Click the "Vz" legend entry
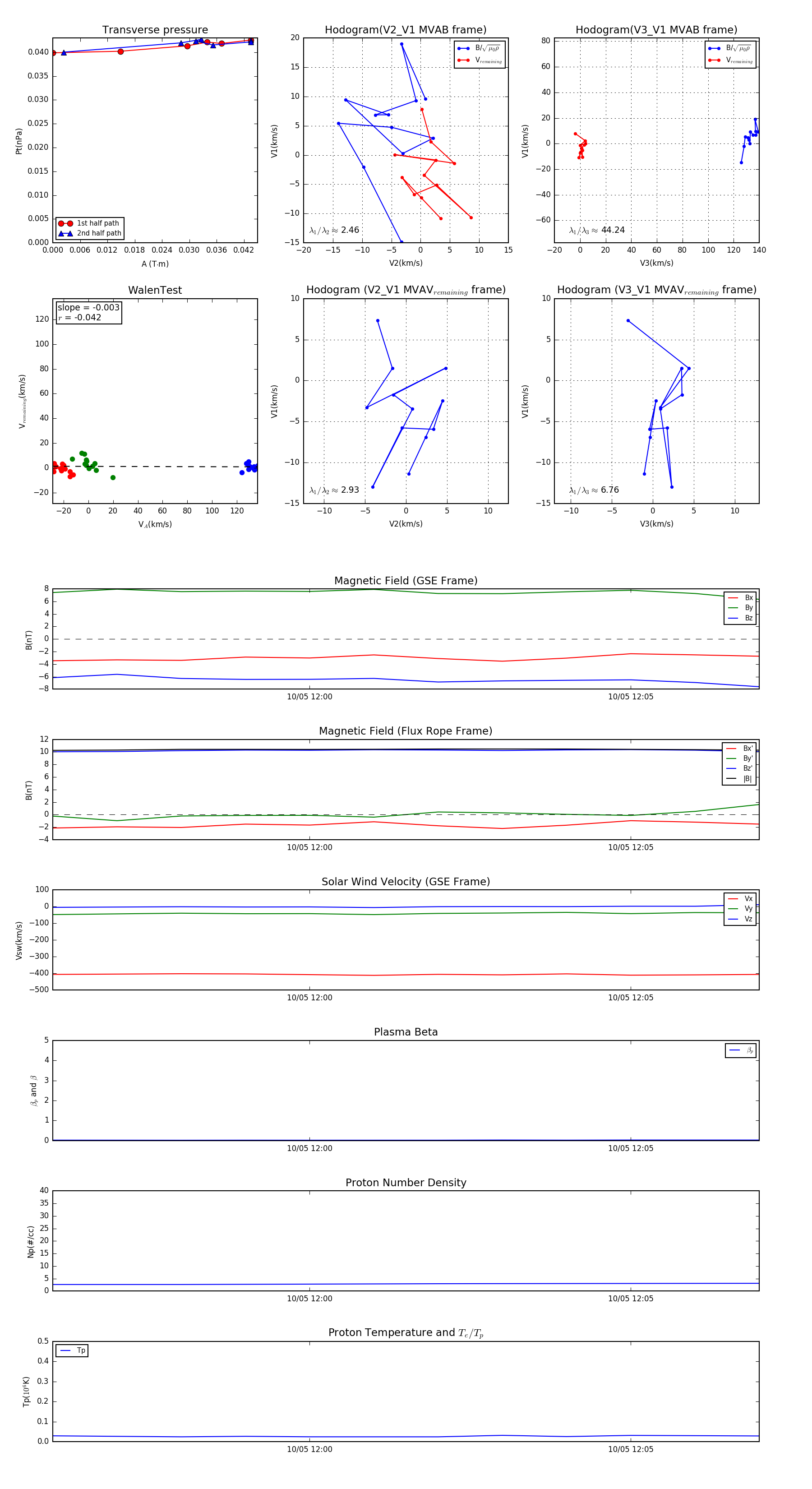This screenshot has height=1489, width=812. tap(740, 919)
